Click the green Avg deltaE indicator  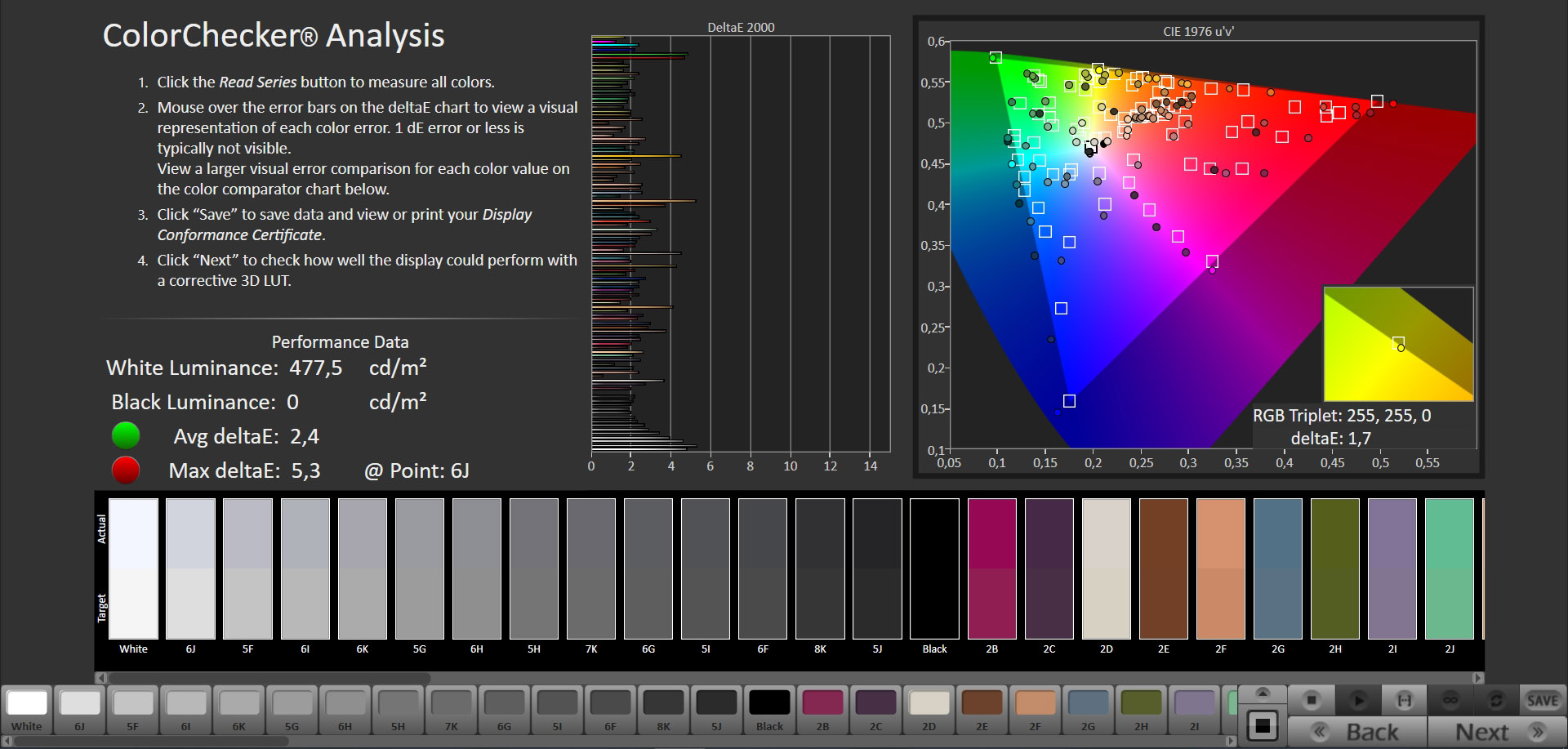[126, 436]
